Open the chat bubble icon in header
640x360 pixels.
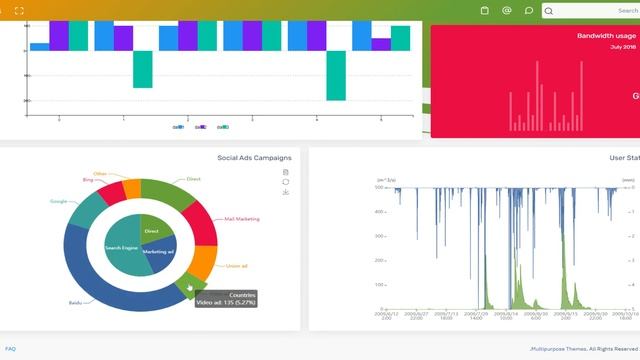(x=529, y=11)
